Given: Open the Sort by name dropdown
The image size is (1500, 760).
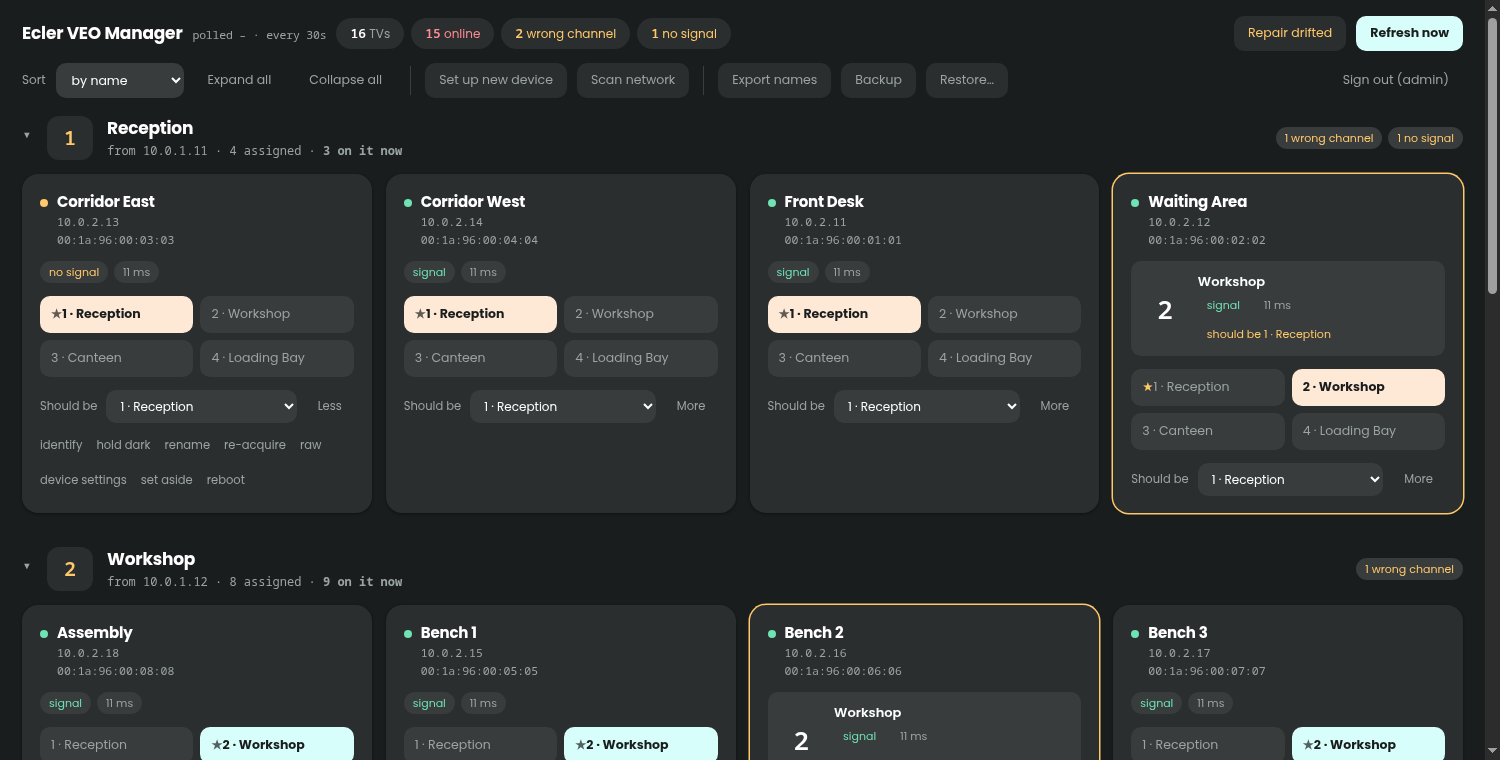Looking at the screenshot, I should pyautogui.click(x=120, y=80).
